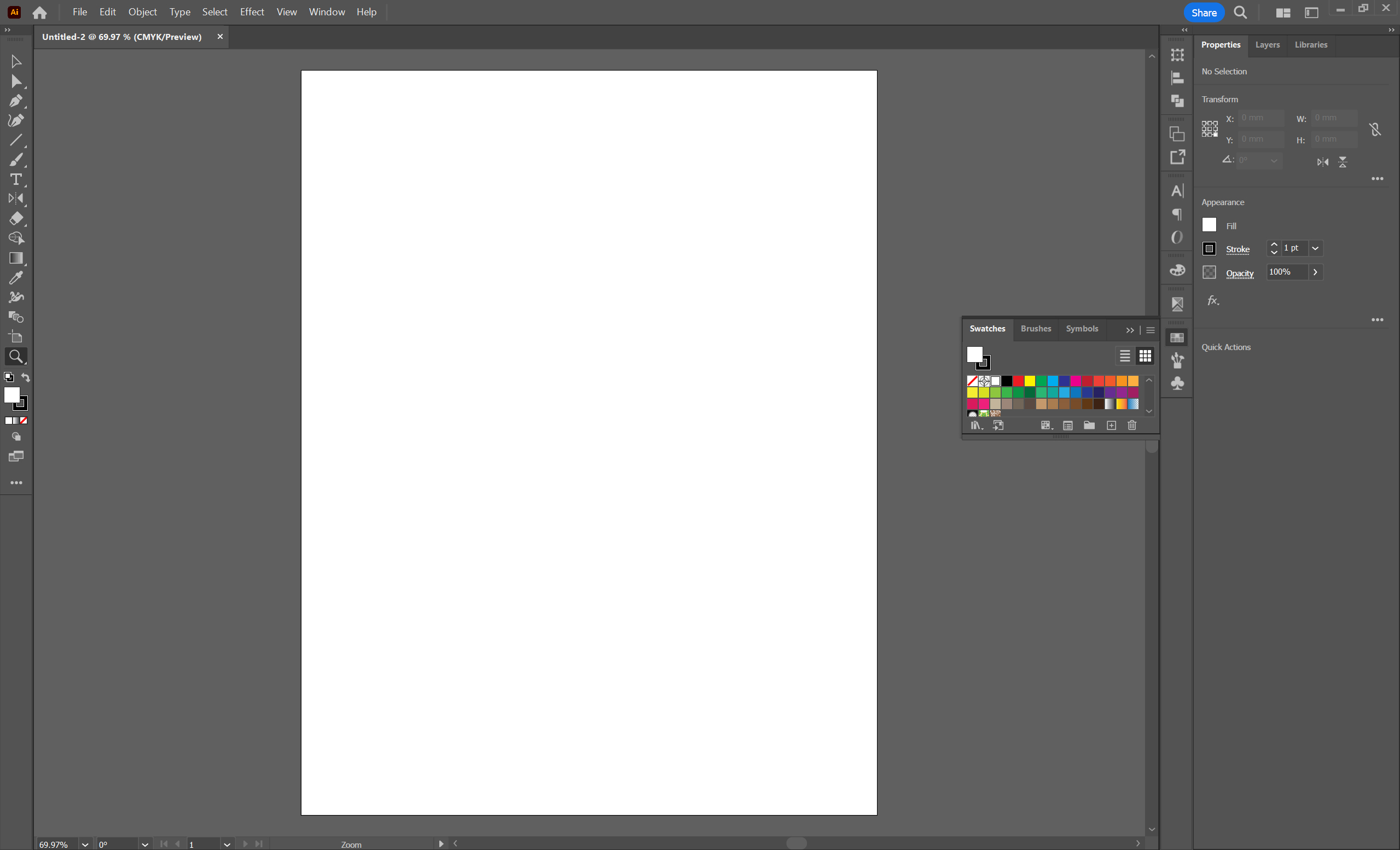The height and width of the screenshot is (850, 1400).
Task: Switch swatches to list view
Action: [x=1124, y=356]
